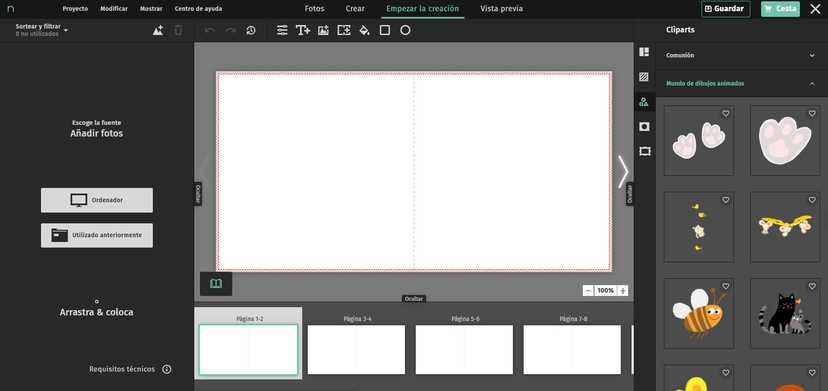The image size is (828, 391).
Task: Pick the black cat clipart image
Action: tap(785, 314)
